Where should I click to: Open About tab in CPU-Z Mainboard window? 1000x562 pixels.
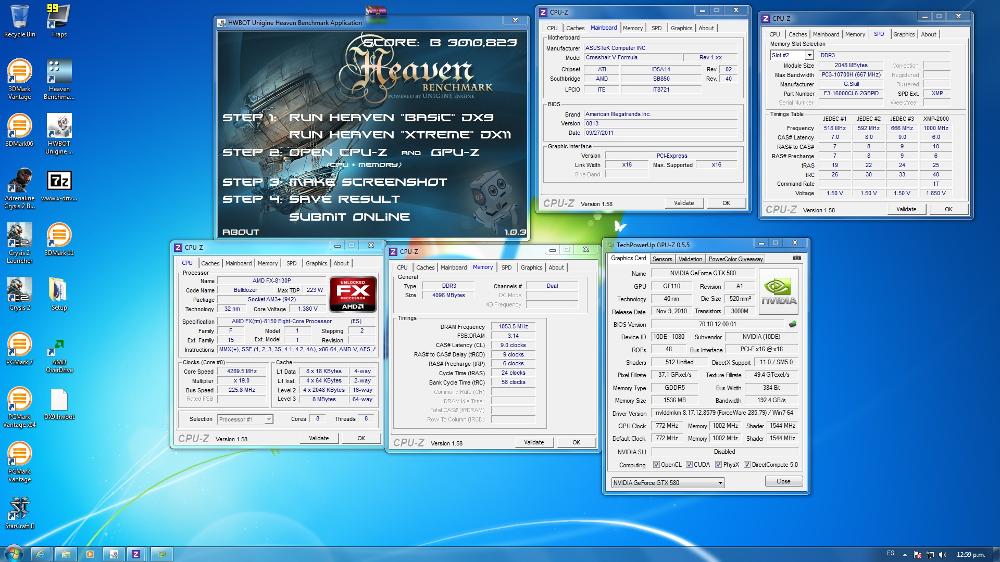(706, 28)
